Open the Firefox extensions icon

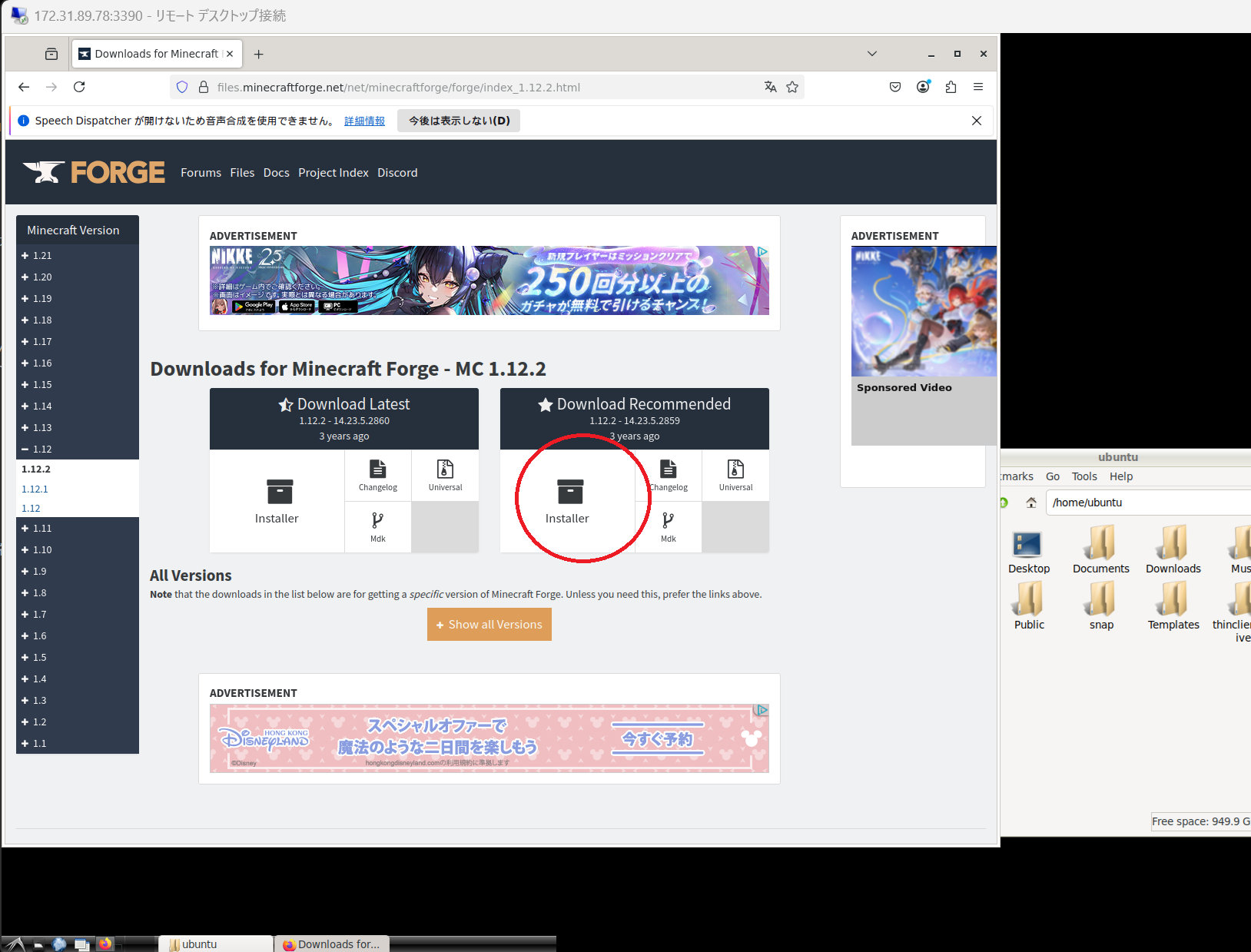(951, 87)
